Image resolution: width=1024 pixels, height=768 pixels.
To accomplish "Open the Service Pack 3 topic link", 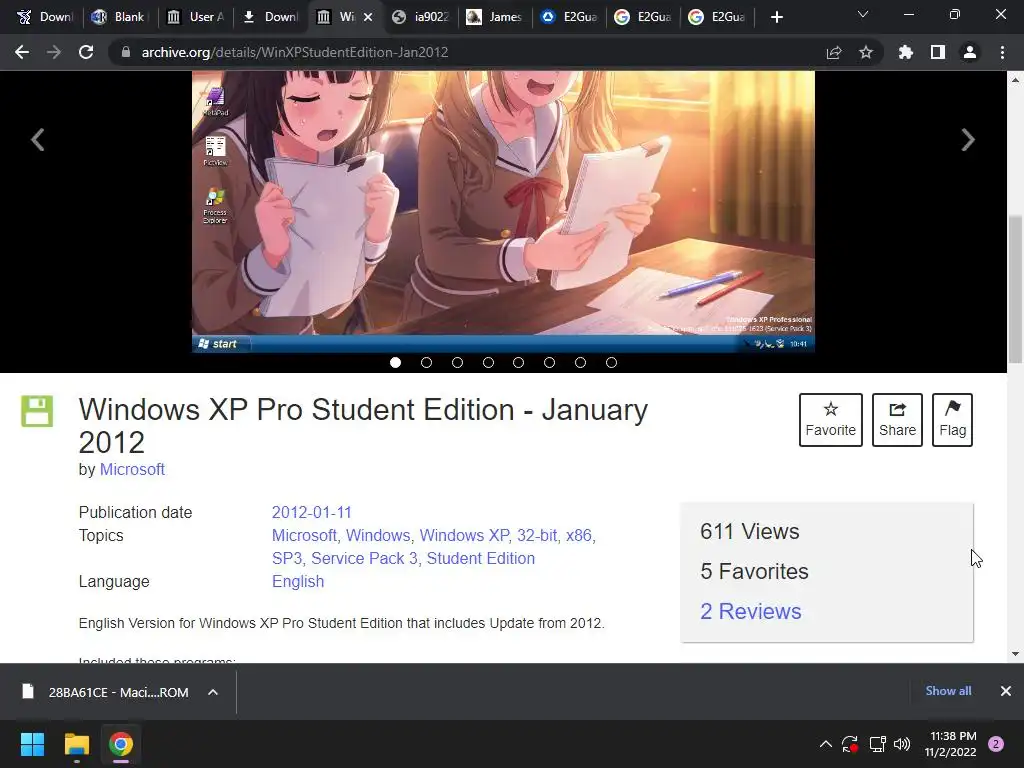I will click(x=364, y=558).
